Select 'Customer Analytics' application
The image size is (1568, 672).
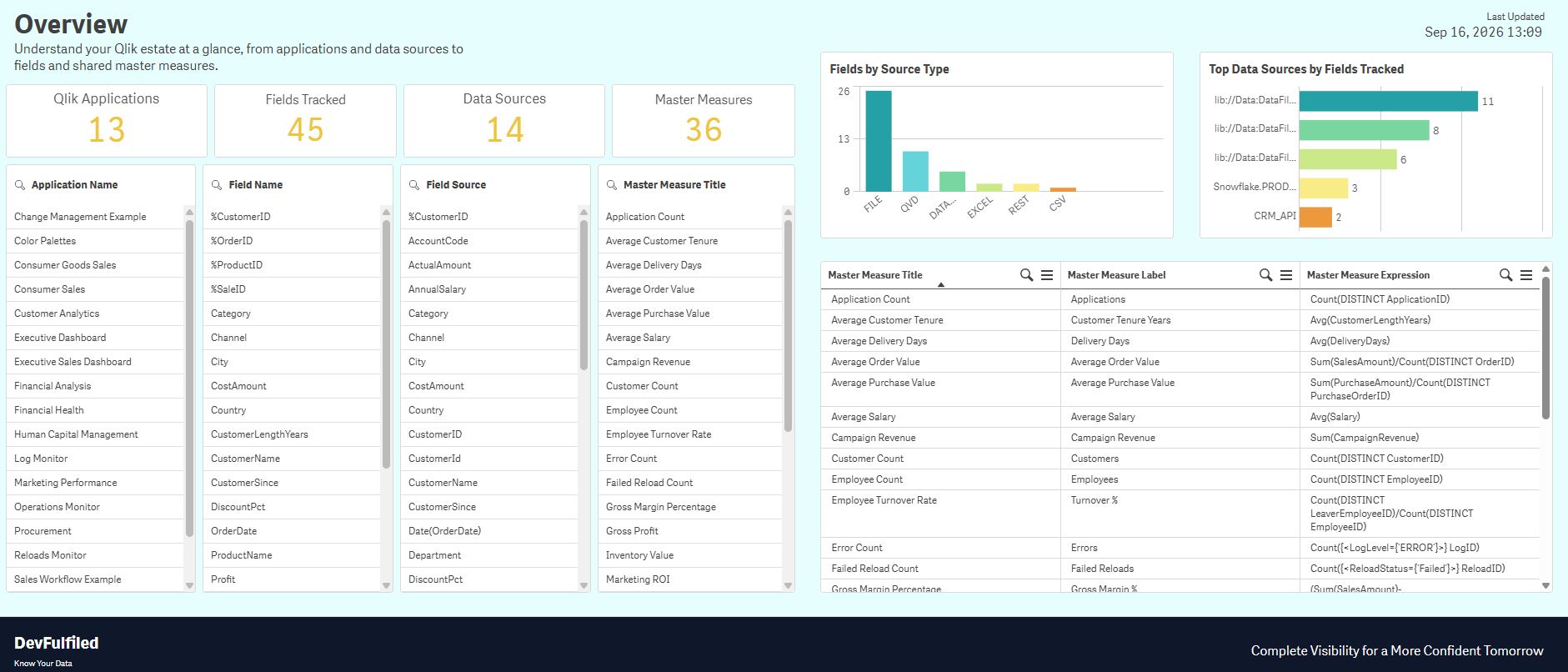[95, 313]
